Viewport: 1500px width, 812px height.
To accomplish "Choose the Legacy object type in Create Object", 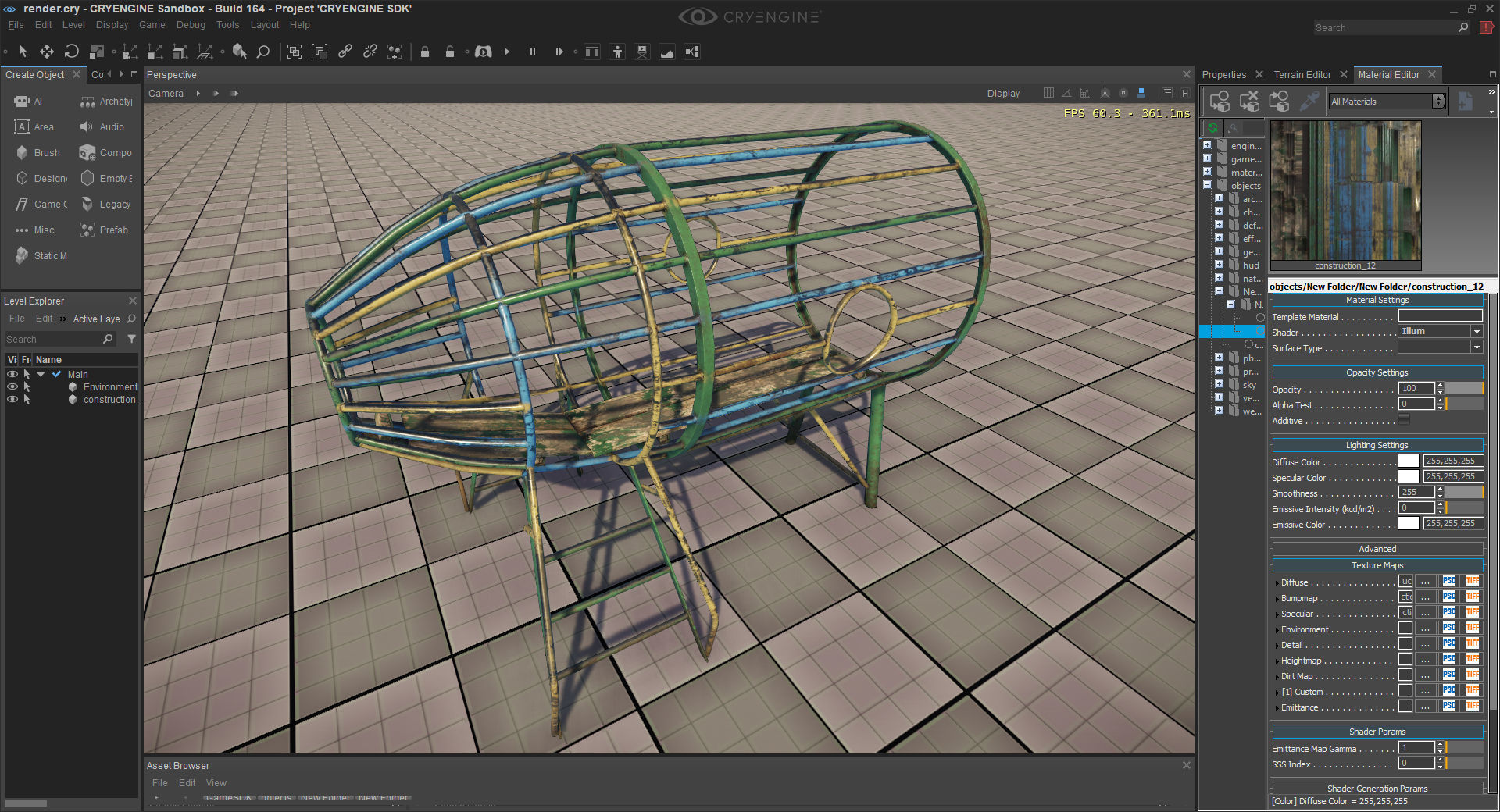I will click(x=105, y=205).
